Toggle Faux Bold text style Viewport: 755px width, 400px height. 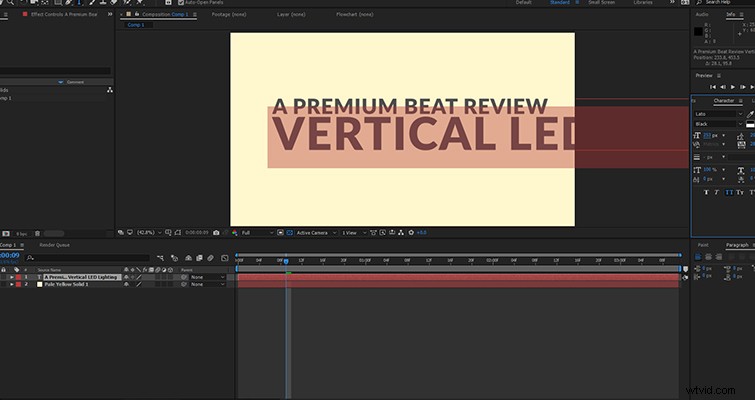pyautogui.click(x=706, y=193)
